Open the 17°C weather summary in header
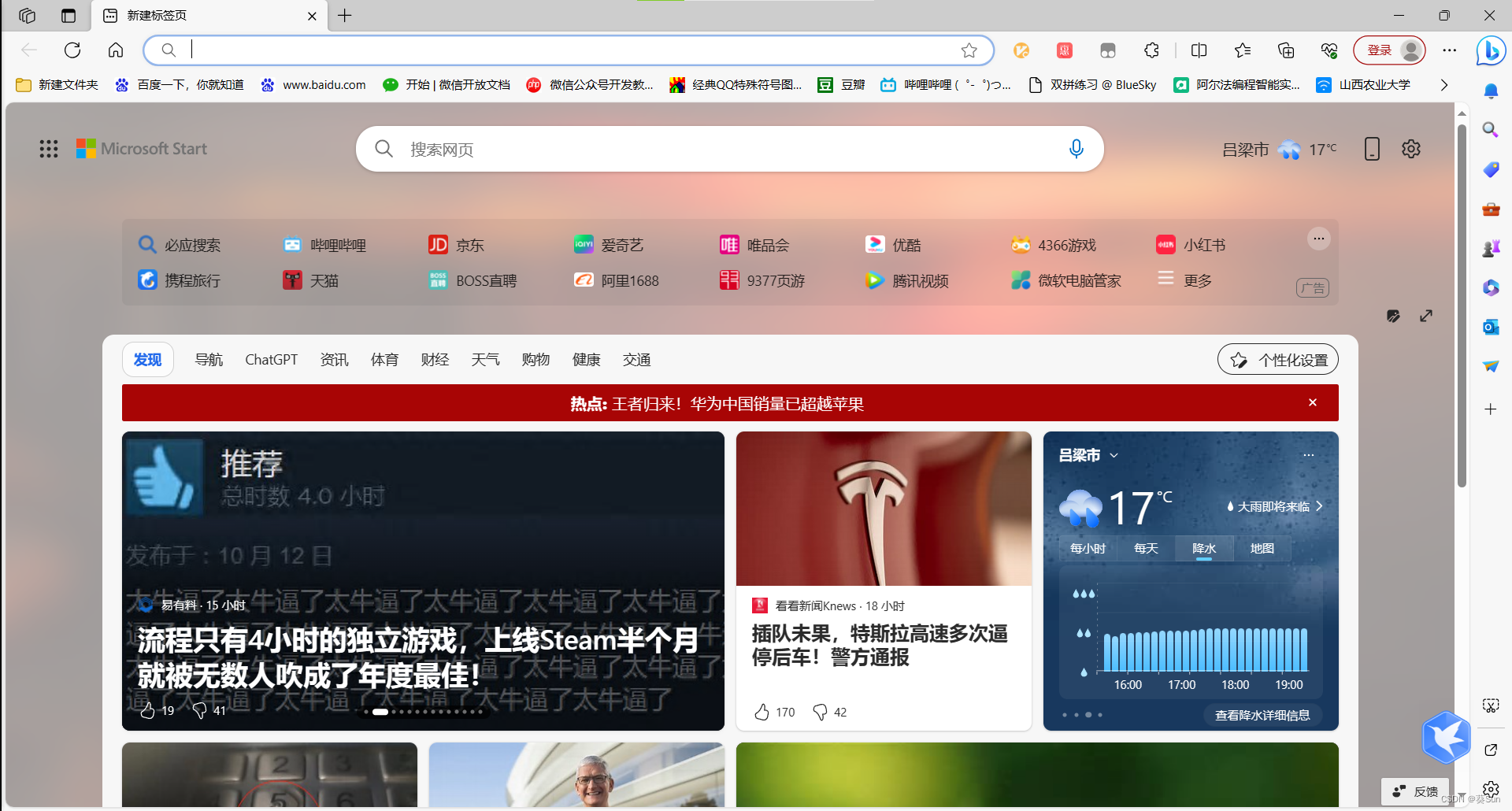Image resolution: width=1512 pixels, height=811 pixels. click(x=1280, y=149)
